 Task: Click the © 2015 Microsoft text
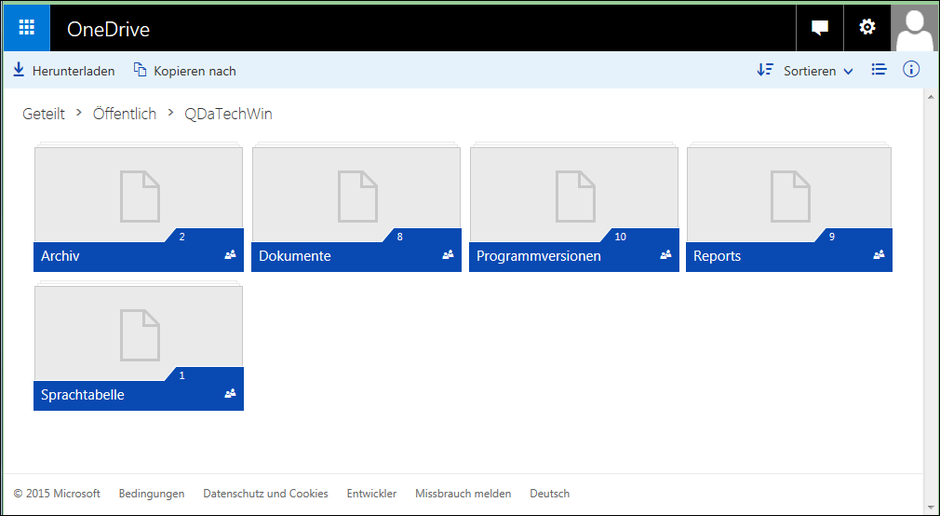[57, 494]
